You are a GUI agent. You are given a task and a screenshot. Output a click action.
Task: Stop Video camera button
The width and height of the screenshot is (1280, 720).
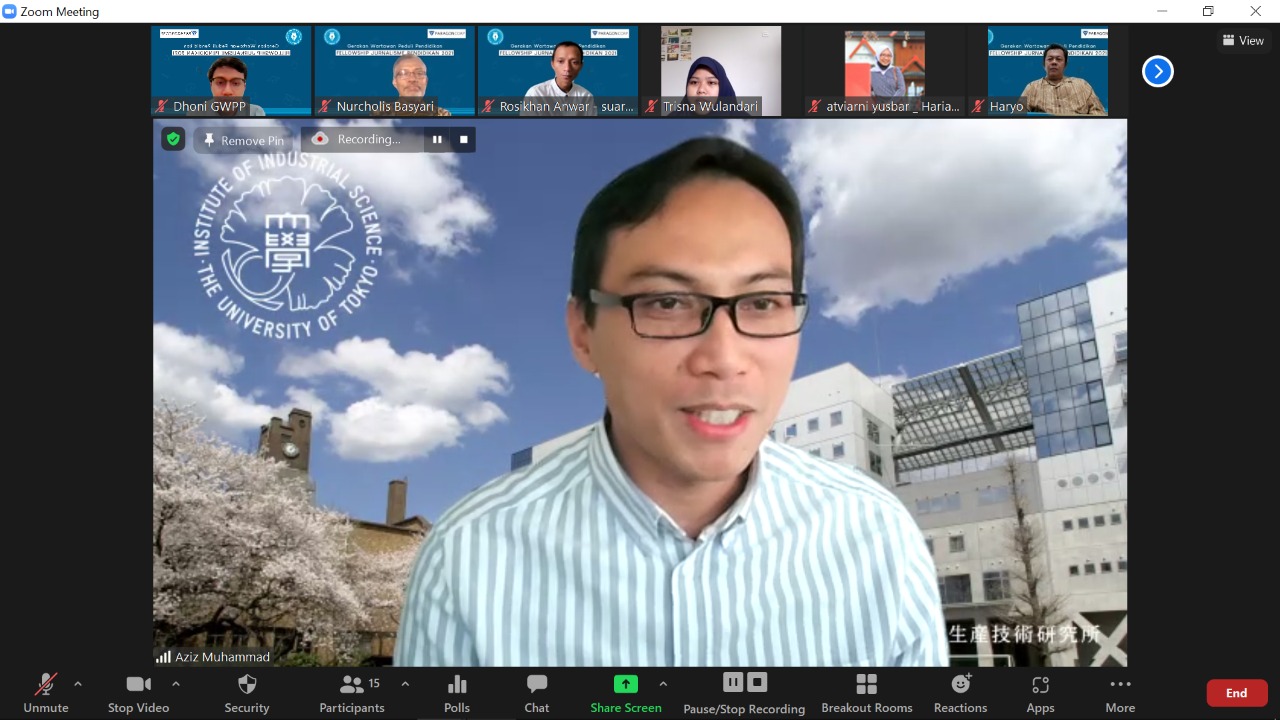(x=138, y=692)
